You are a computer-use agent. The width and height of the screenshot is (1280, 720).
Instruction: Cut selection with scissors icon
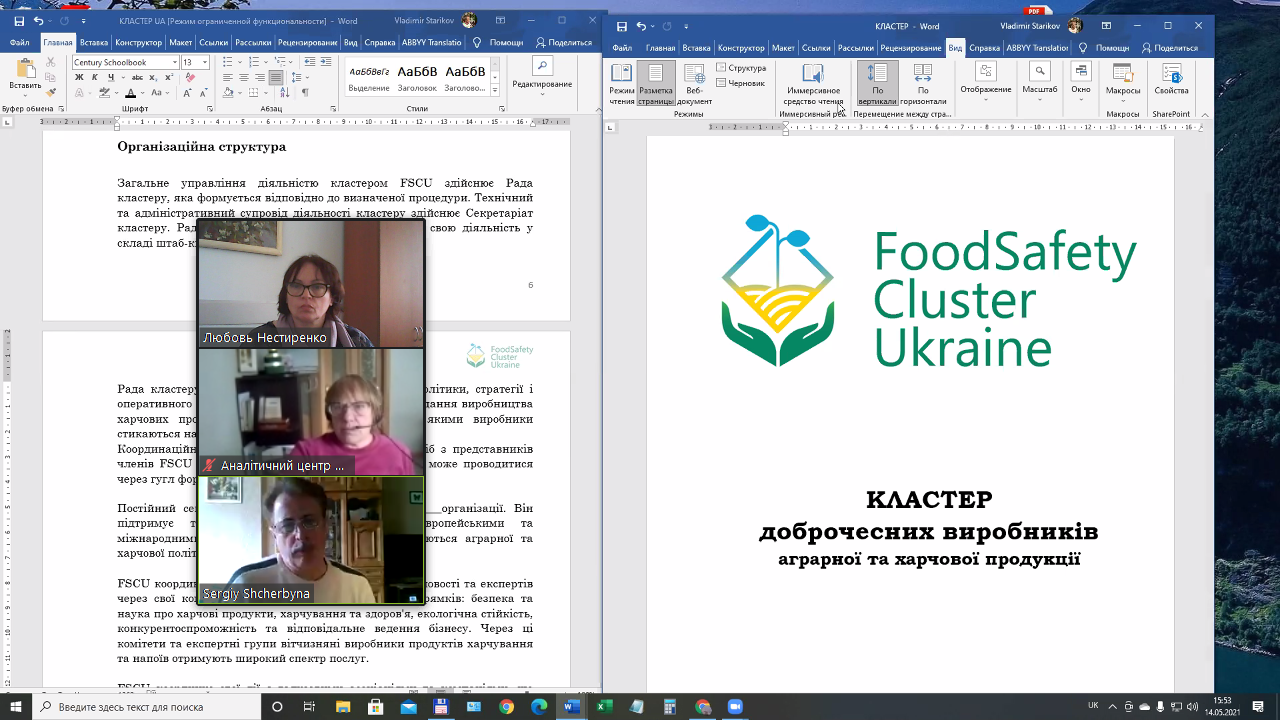click(50, 62)
